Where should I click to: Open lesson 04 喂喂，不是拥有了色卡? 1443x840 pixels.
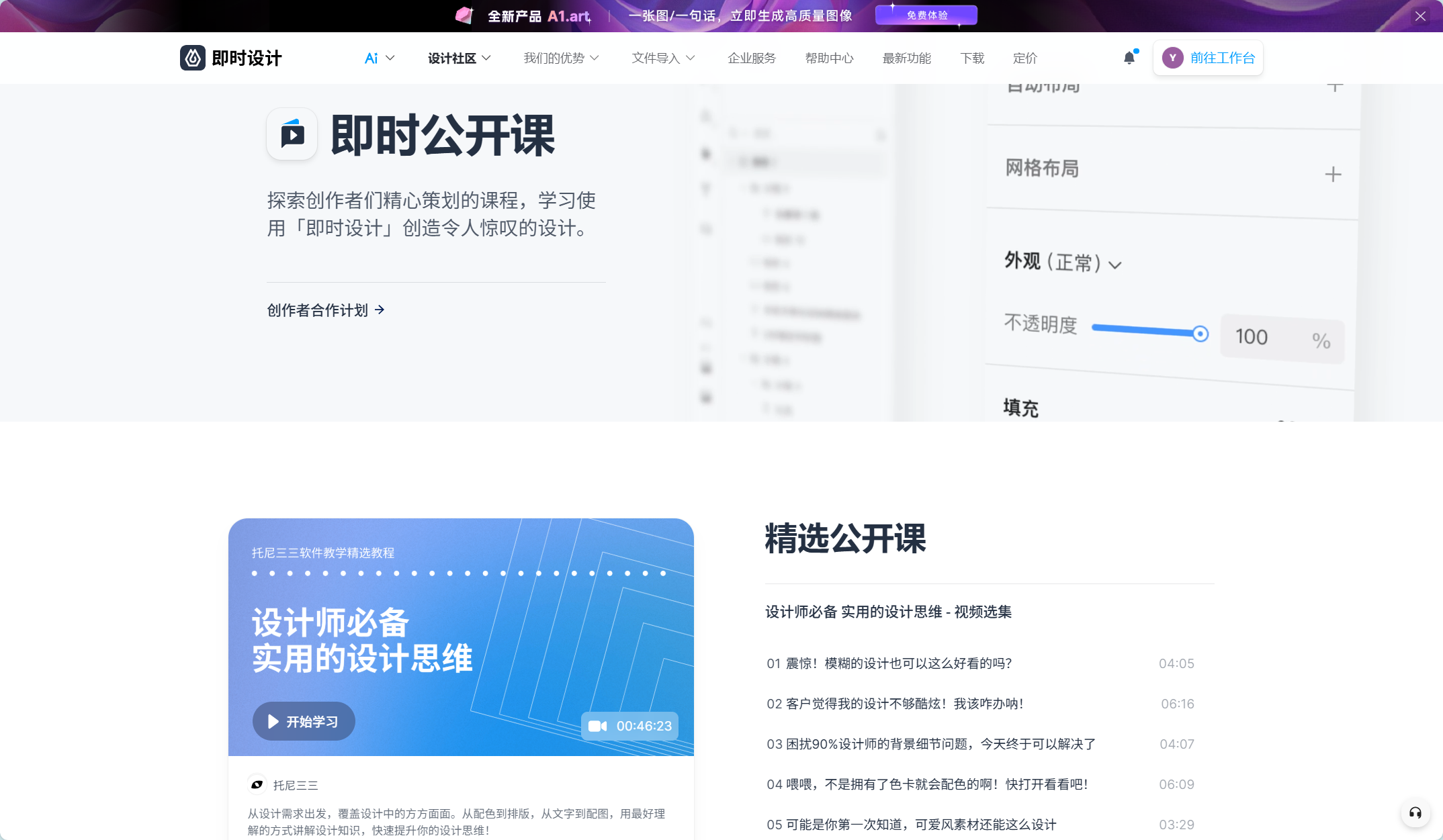pos(981,784)
